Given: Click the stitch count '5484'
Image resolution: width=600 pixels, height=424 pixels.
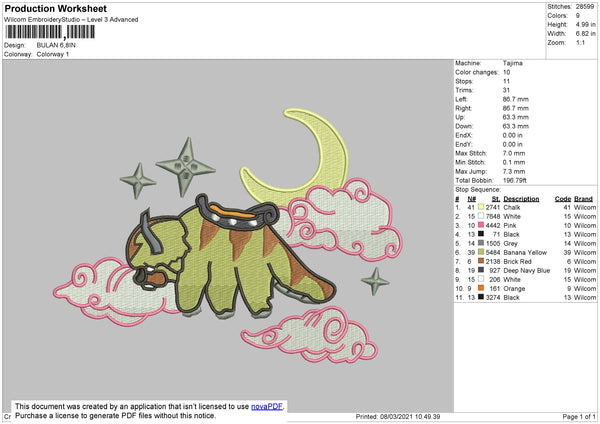Looking at the screenshot, I should 493,253.
